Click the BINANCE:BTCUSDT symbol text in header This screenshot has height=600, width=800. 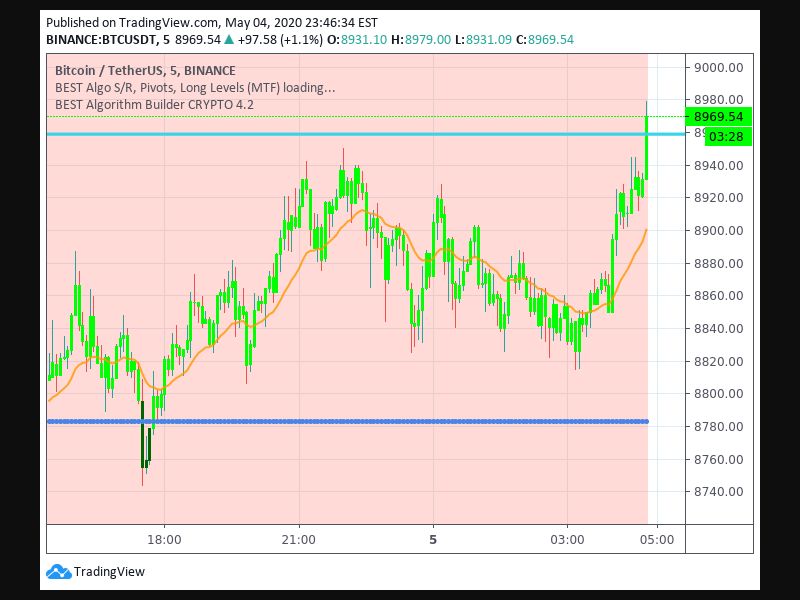(x=101, y=39)
